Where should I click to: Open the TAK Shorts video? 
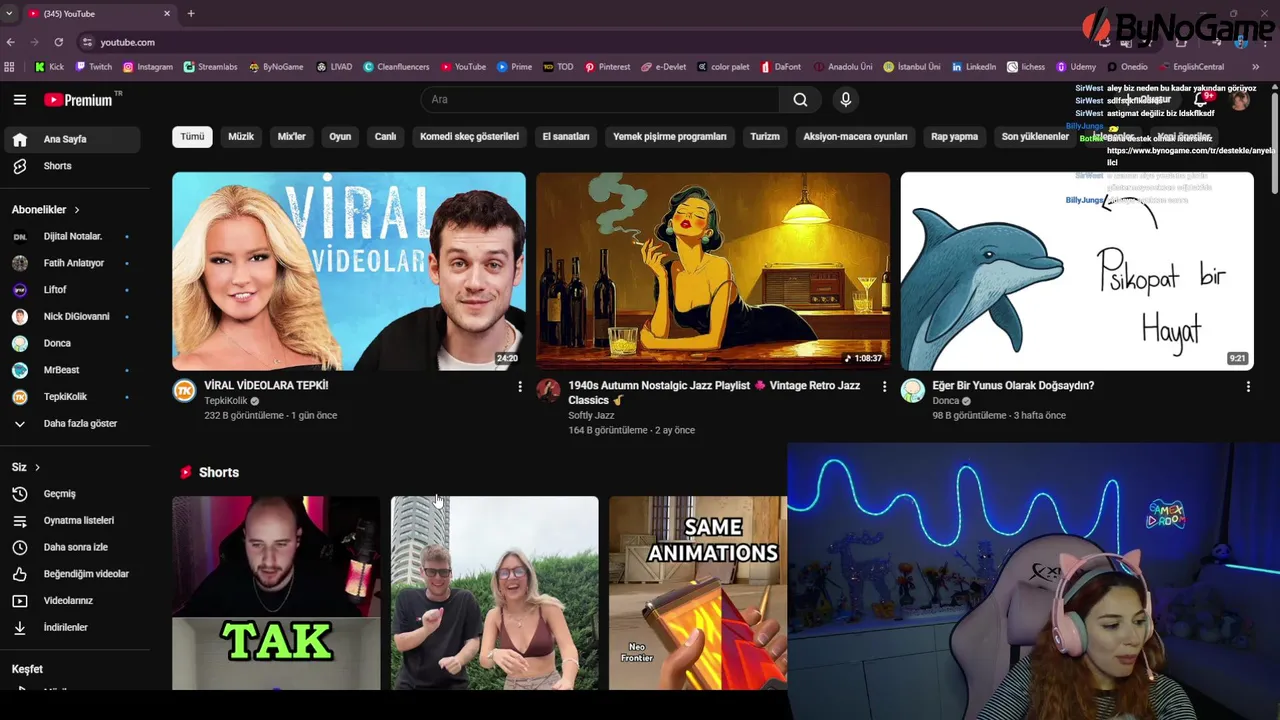[276, 593]
